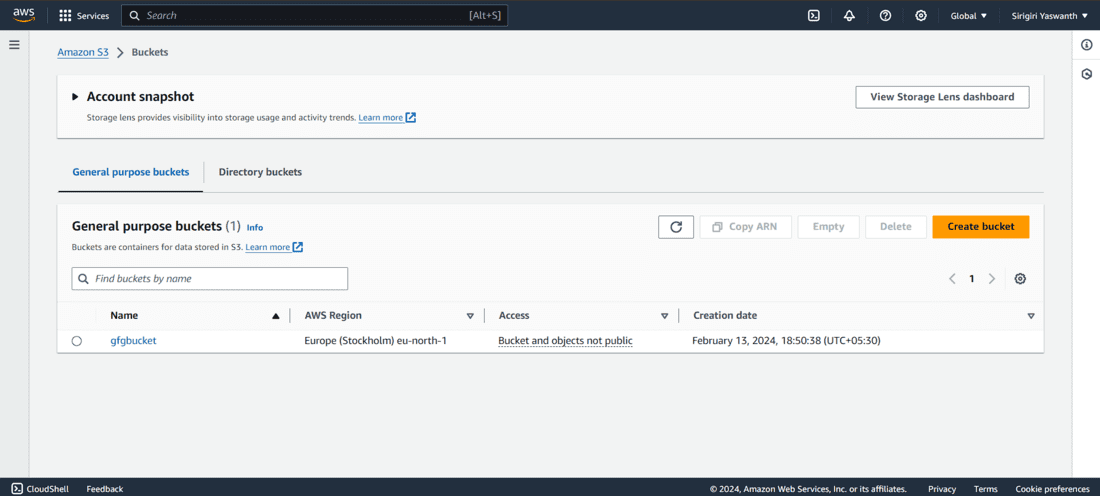This screenshot has height=496, width=1100.
Task: Click the Creation date column header
Action: (x=725, y=316)
